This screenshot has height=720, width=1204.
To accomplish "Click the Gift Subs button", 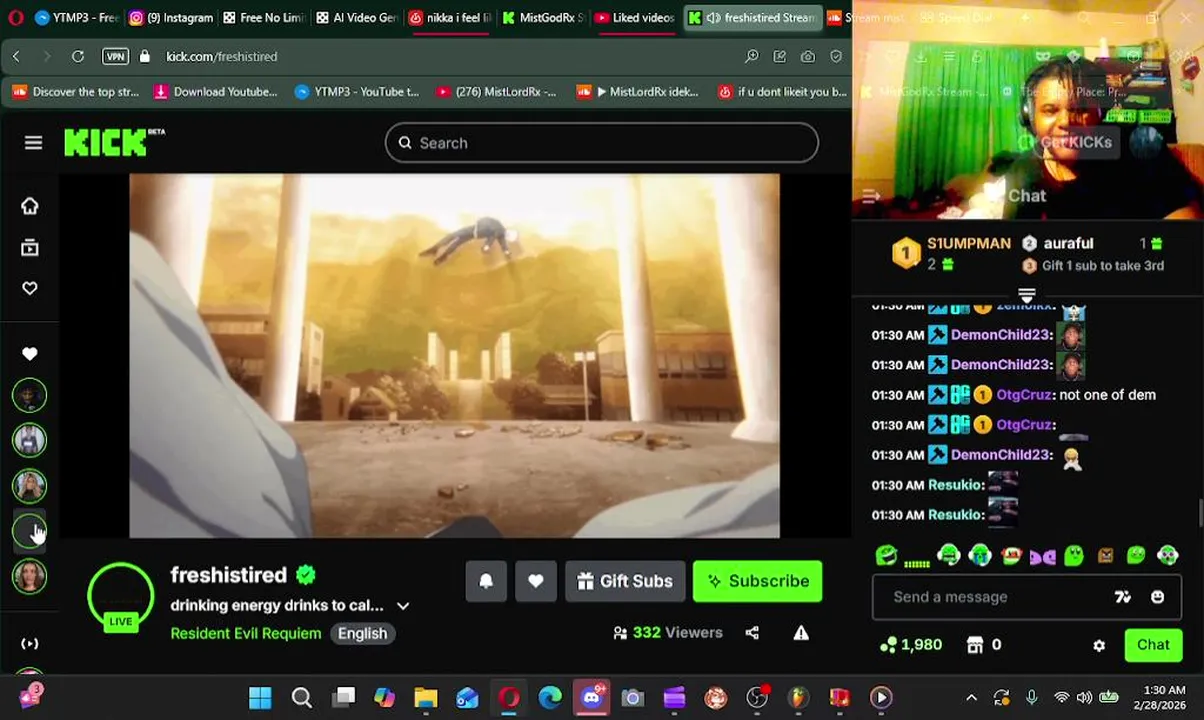I will coord(625,581).
